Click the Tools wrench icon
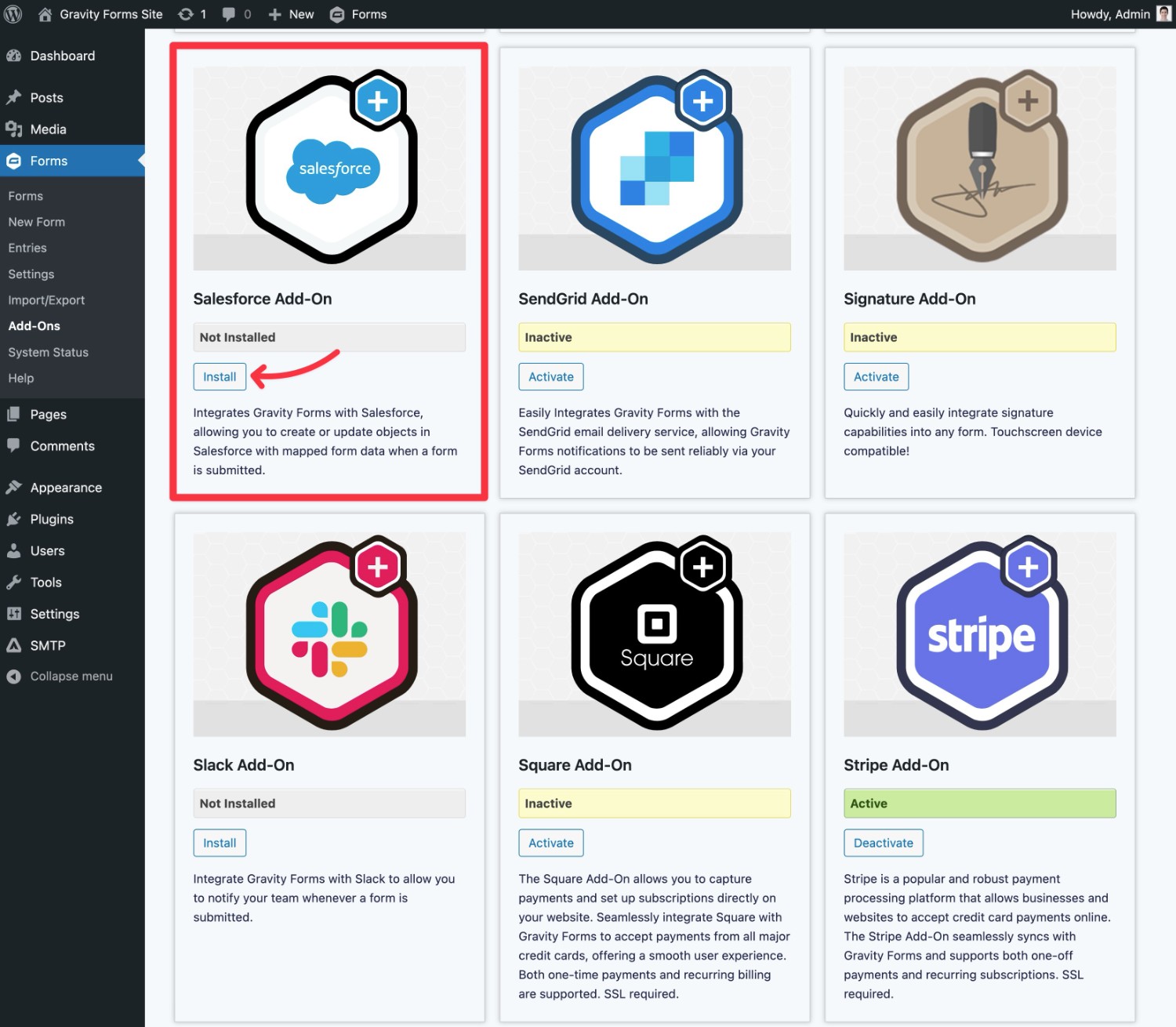 [x=14, y=582]
